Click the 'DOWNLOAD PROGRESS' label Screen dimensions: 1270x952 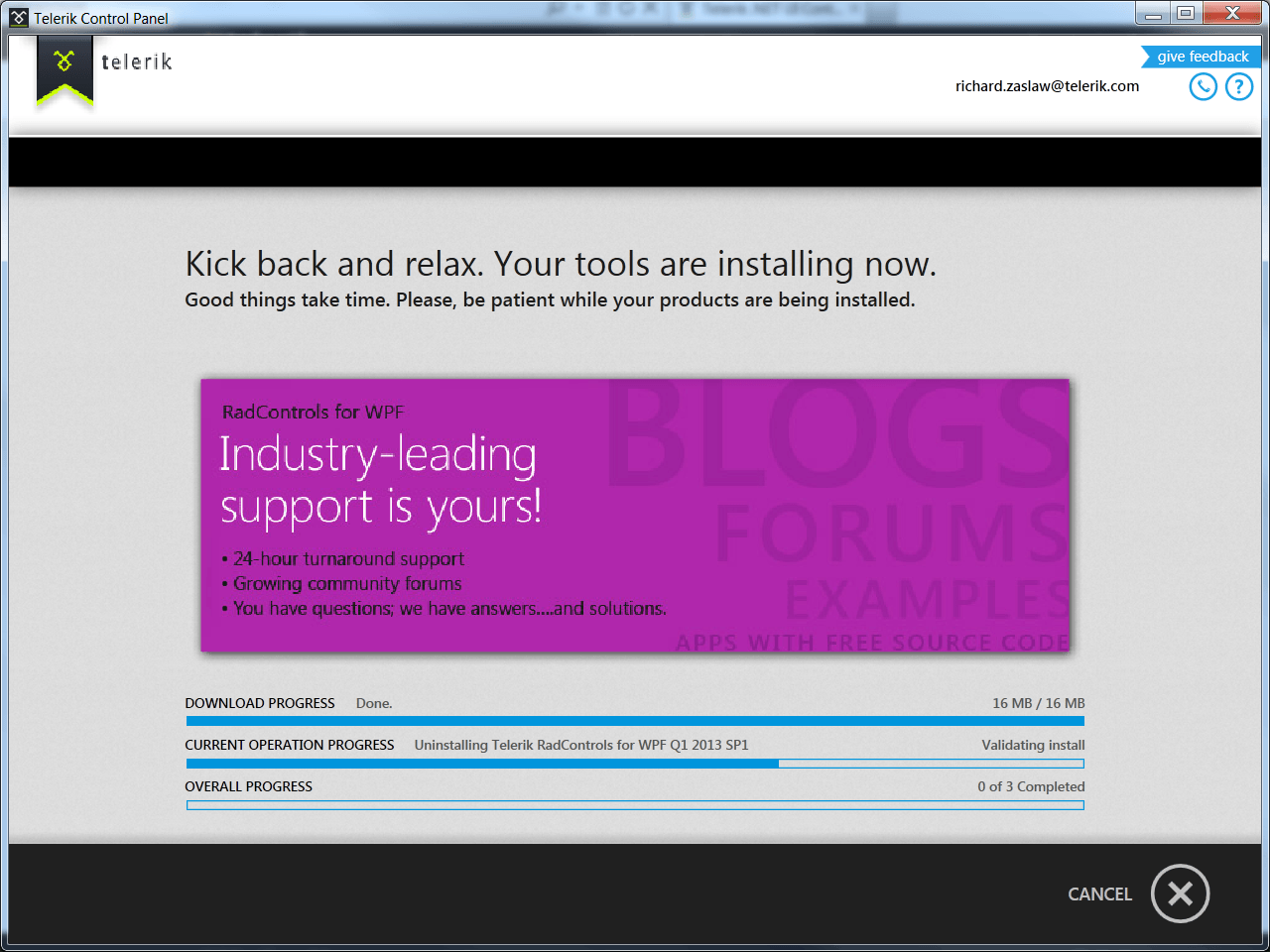click(260, 703)
